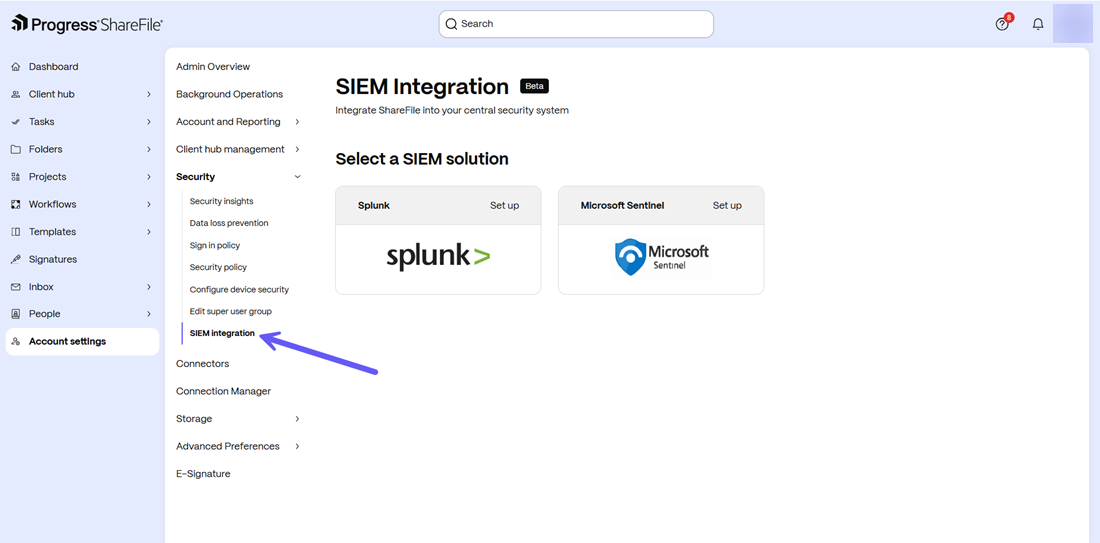Click the Splunk card title text
Screen dimensions: 1100x543
tap(373, 206)
